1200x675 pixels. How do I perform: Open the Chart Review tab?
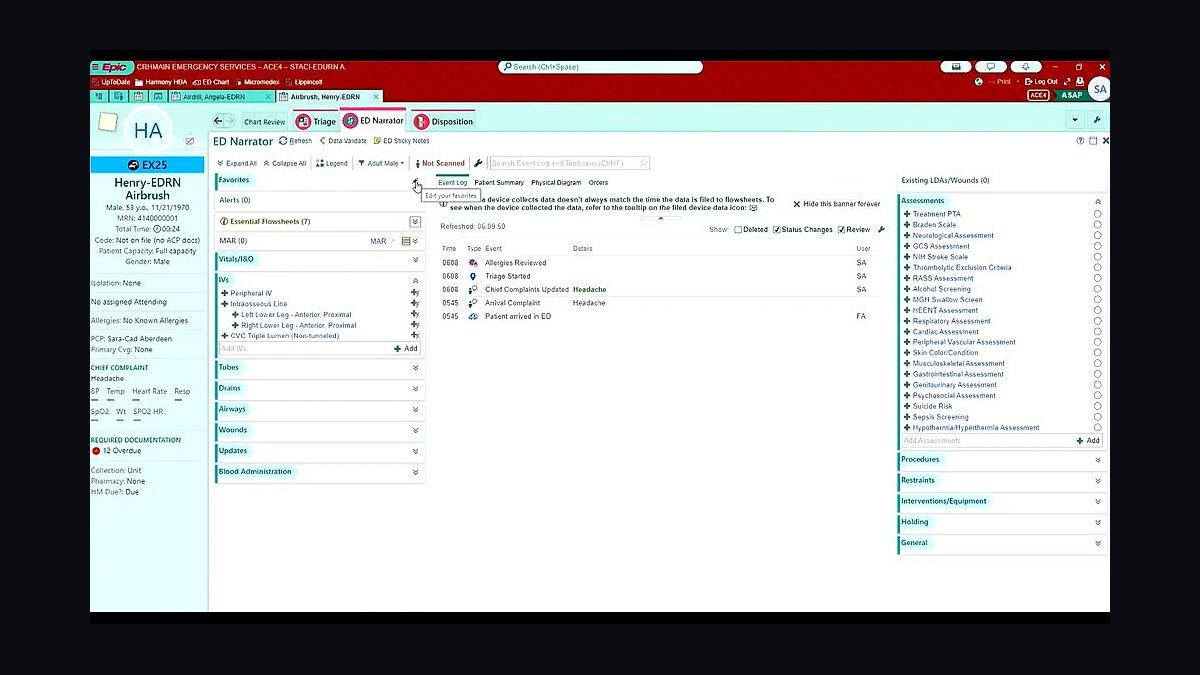tap(265, 122)
